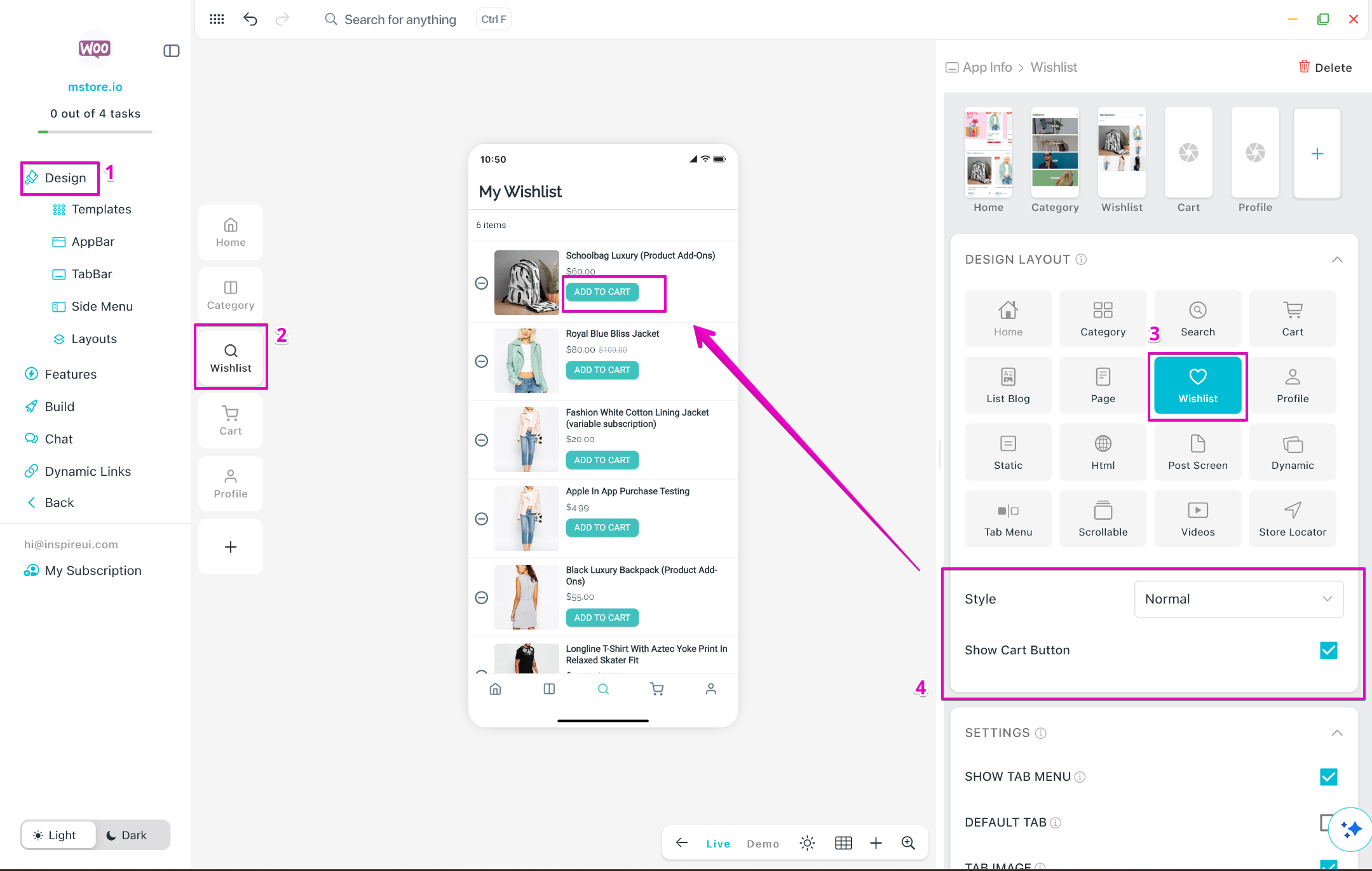The width and height of the screenshot is (1372, 871).
Task: Collapse the SETTINGS section chevron
Action: (1336, 733)
